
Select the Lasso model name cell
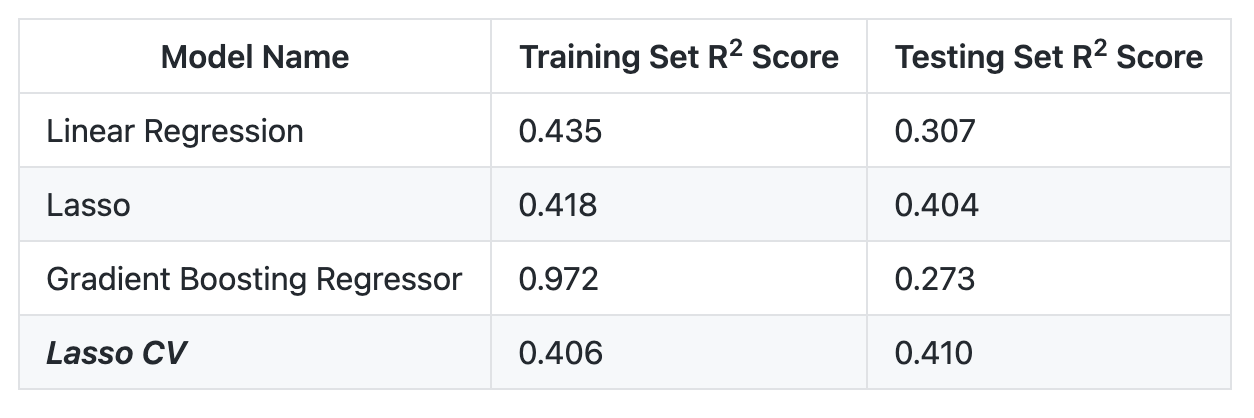[x=88, y=205]
